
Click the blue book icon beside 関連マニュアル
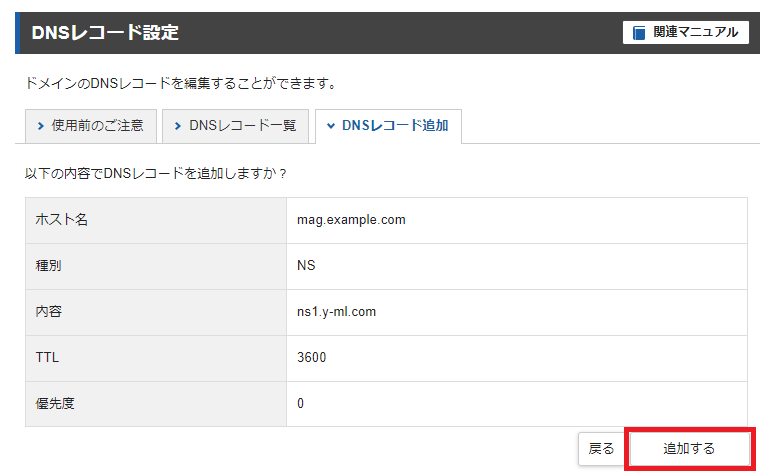(x=639, y=33)
